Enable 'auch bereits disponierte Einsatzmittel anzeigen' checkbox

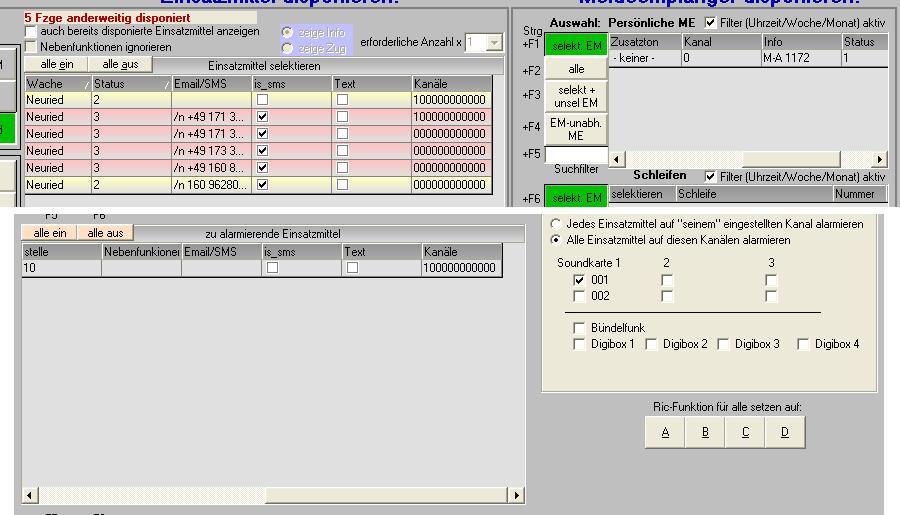(31, 32)
